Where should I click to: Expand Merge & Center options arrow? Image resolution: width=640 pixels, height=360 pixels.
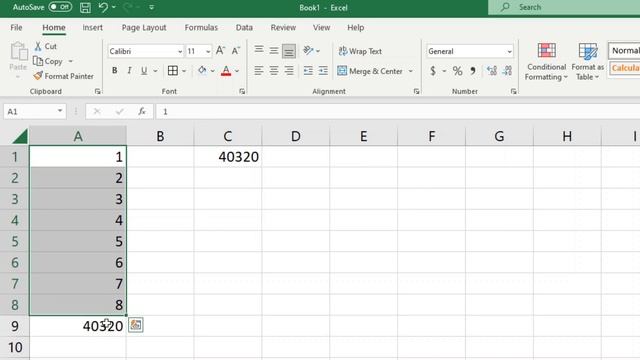click(411, 71)
